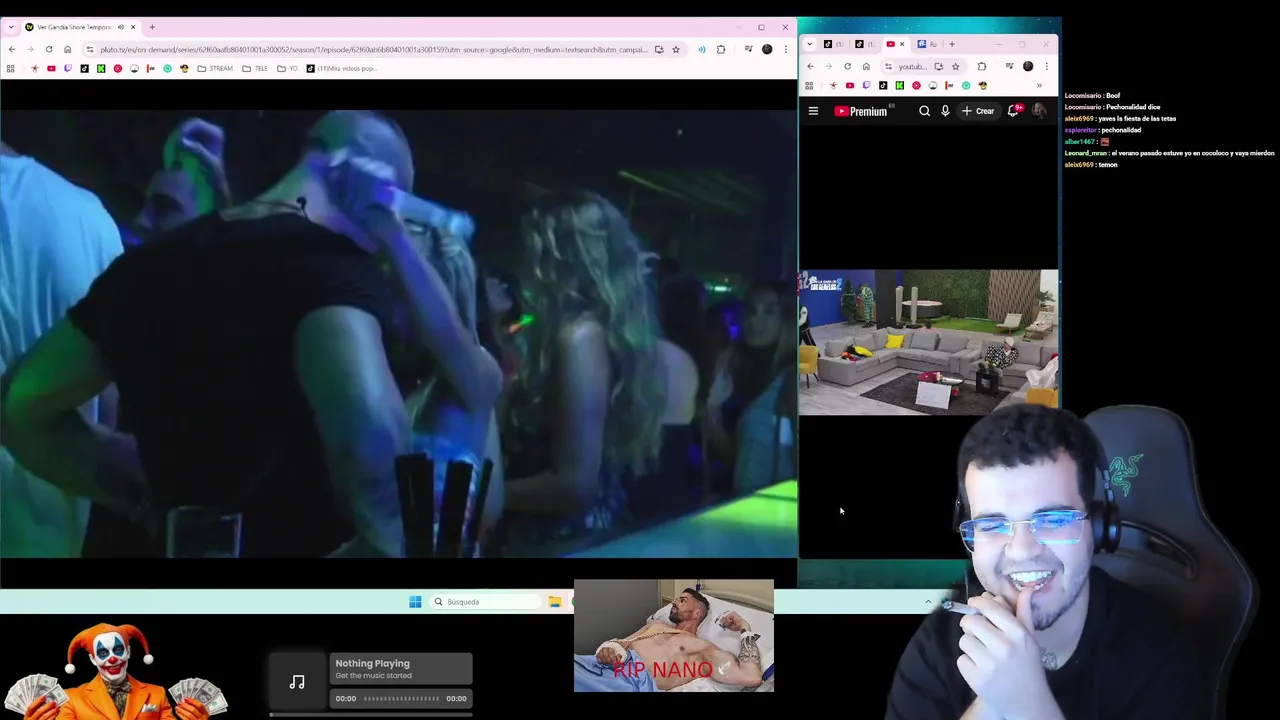Click the music note widget icon
Viewport: 1280px width, 720px height.
(x=297, y=682)
